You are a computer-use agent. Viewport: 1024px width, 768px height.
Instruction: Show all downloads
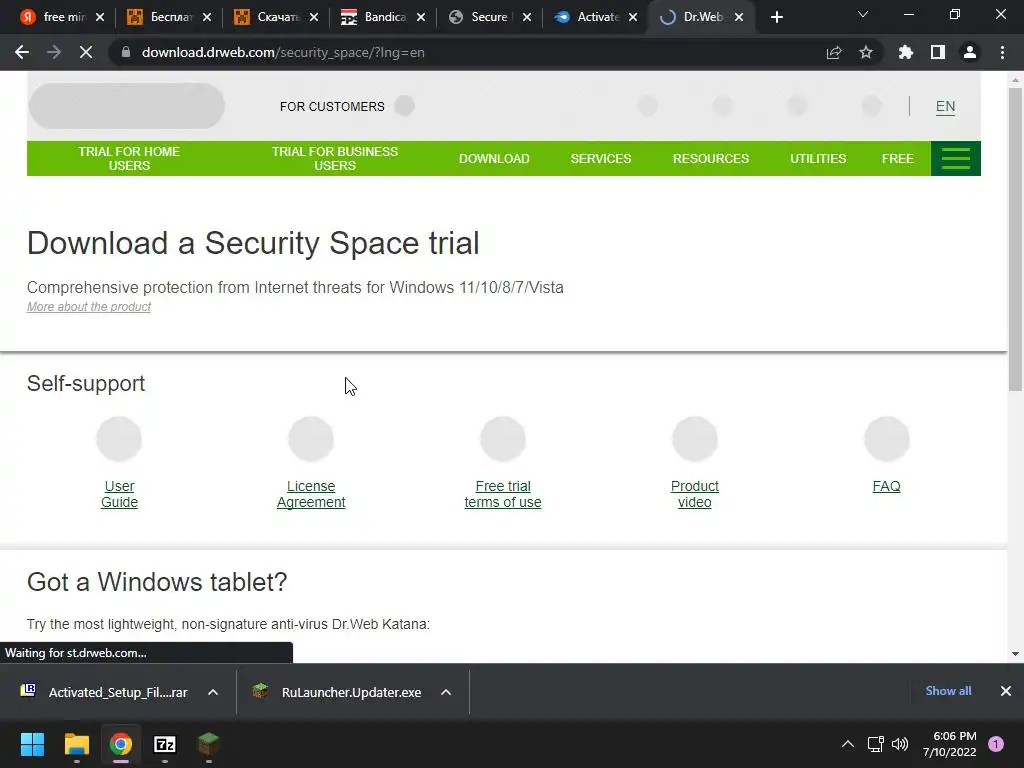coord(948,691)
